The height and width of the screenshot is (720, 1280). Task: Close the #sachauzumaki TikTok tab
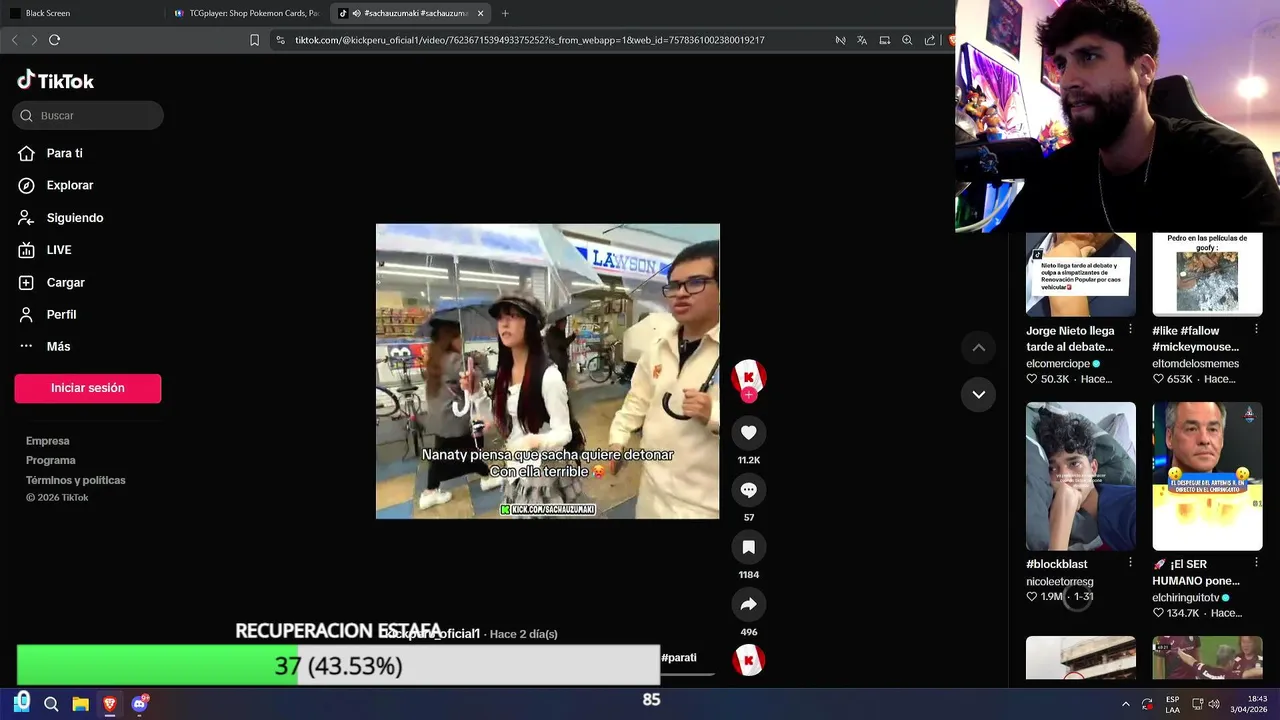click(x=481, y=13)
